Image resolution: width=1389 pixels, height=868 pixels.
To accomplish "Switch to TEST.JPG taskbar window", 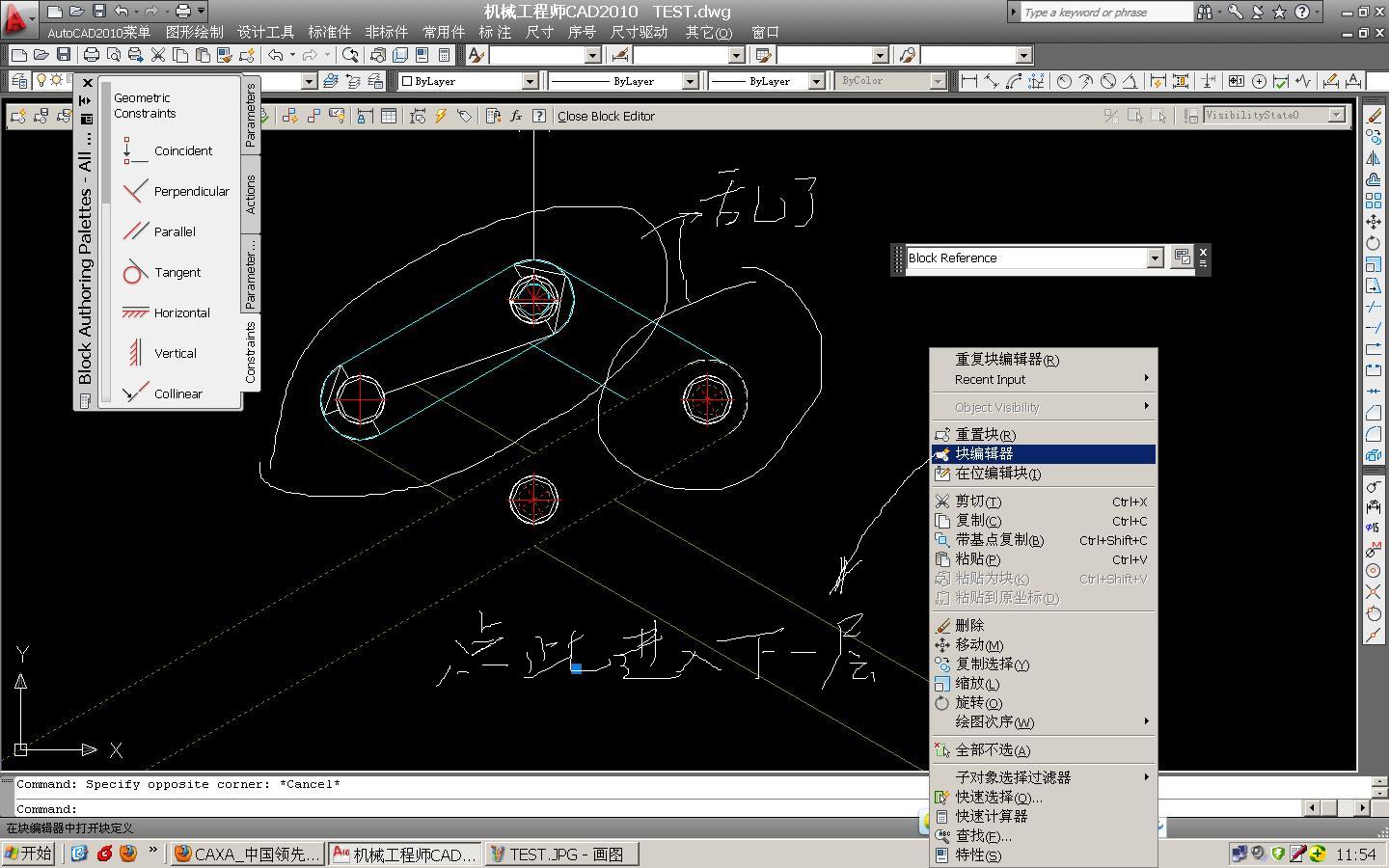I will (559, 854).
